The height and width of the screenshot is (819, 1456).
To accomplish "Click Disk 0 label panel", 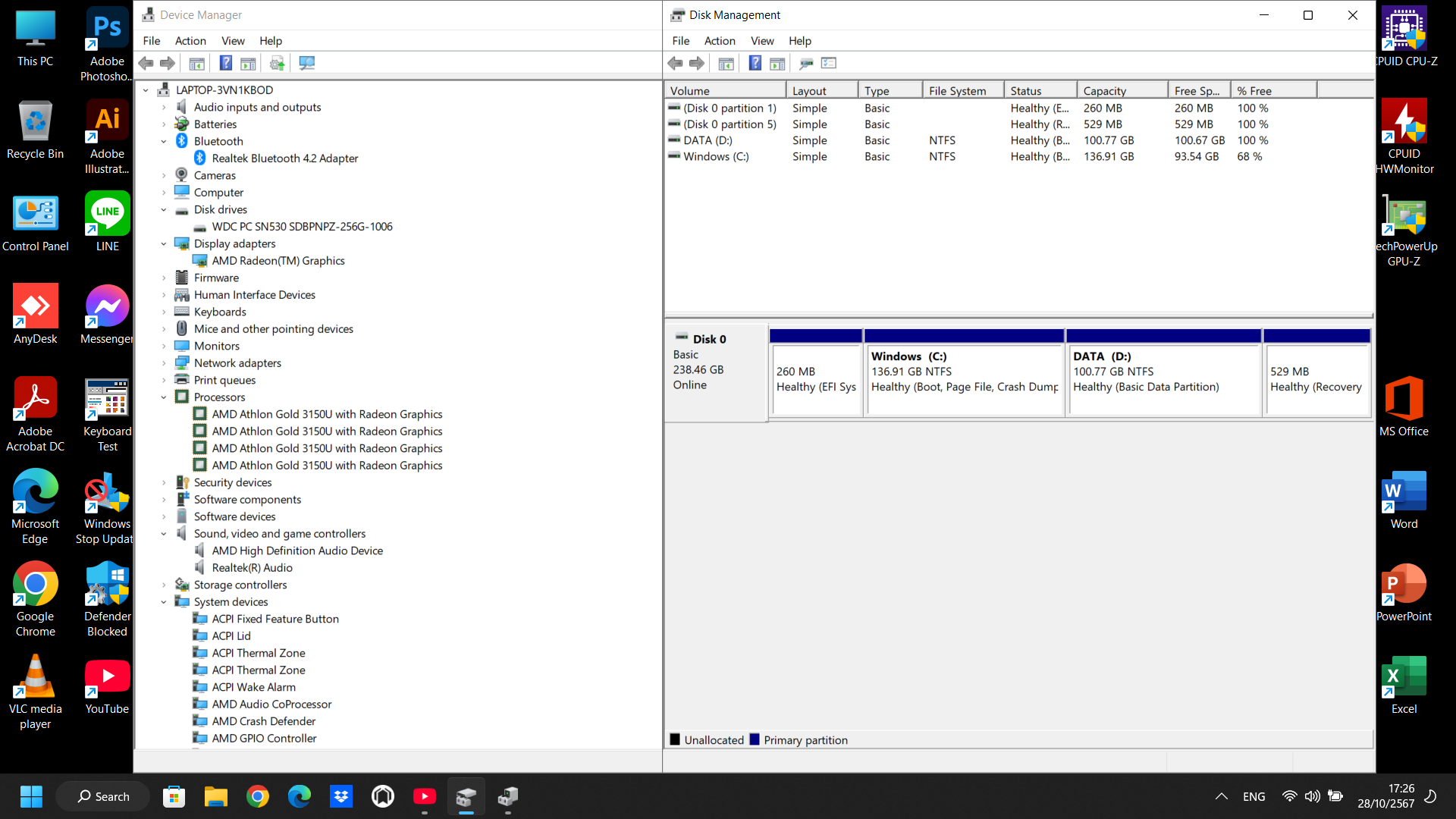I will [716, 372].
